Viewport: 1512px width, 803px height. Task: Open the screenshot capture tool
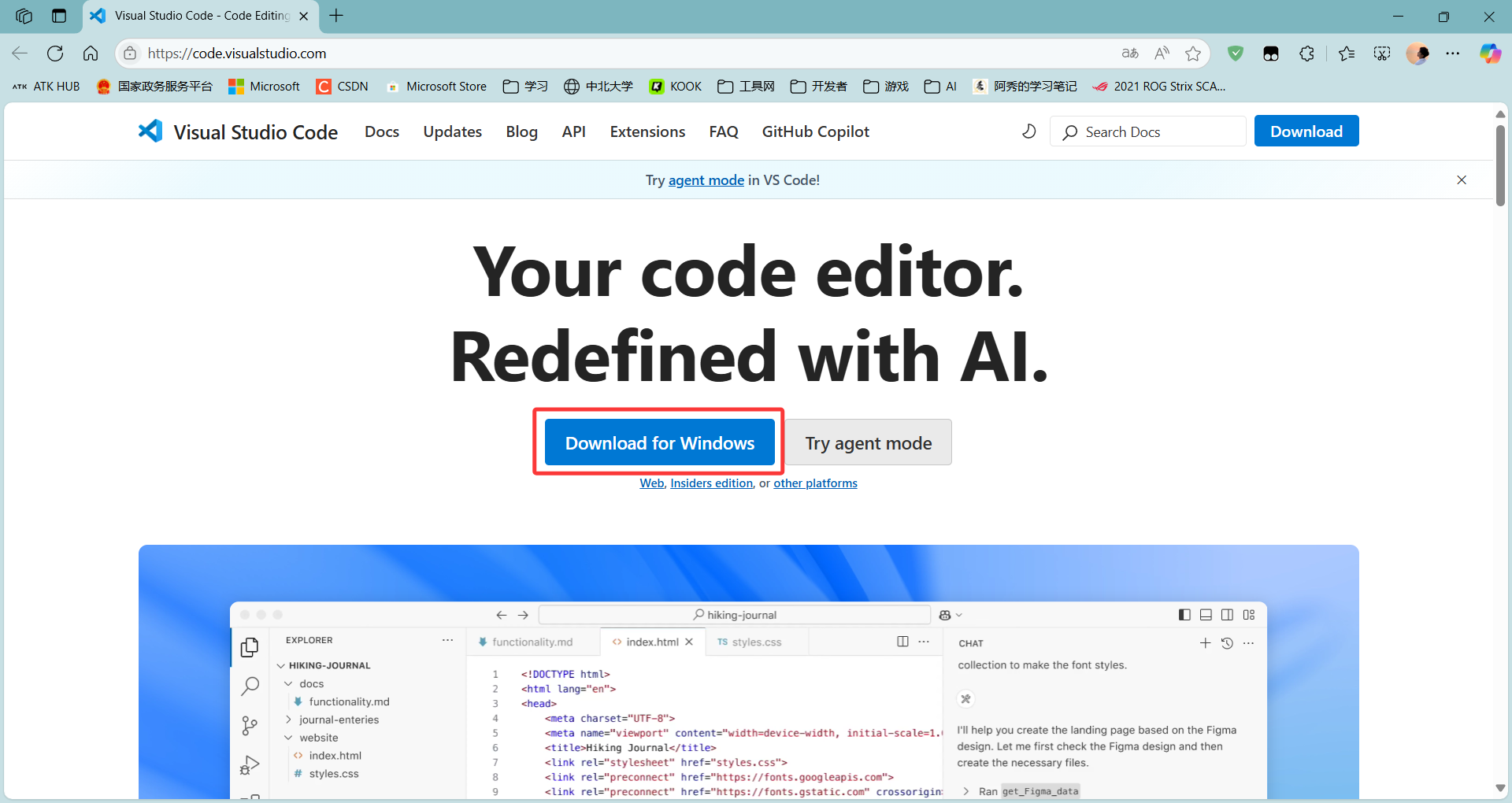(1382, 54)
